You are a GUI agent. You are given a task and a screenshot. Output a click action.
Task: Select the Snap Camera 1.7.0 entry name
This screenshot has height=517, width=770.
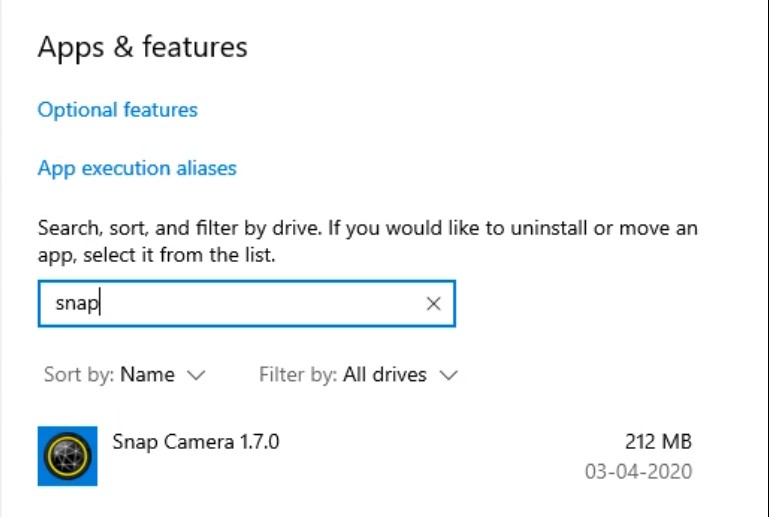point(196,441)
